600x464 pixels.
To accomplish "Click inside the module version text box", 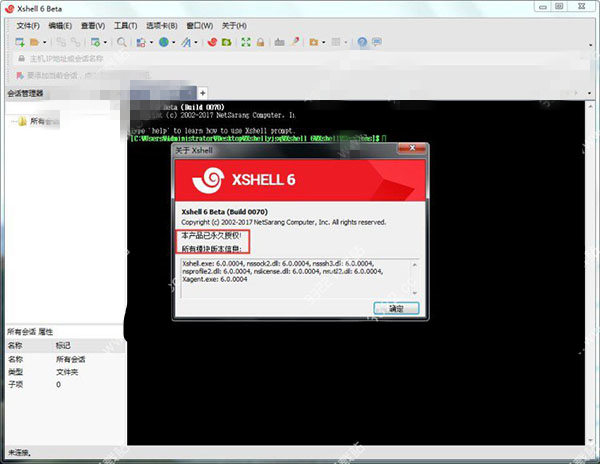I will 295,278.
